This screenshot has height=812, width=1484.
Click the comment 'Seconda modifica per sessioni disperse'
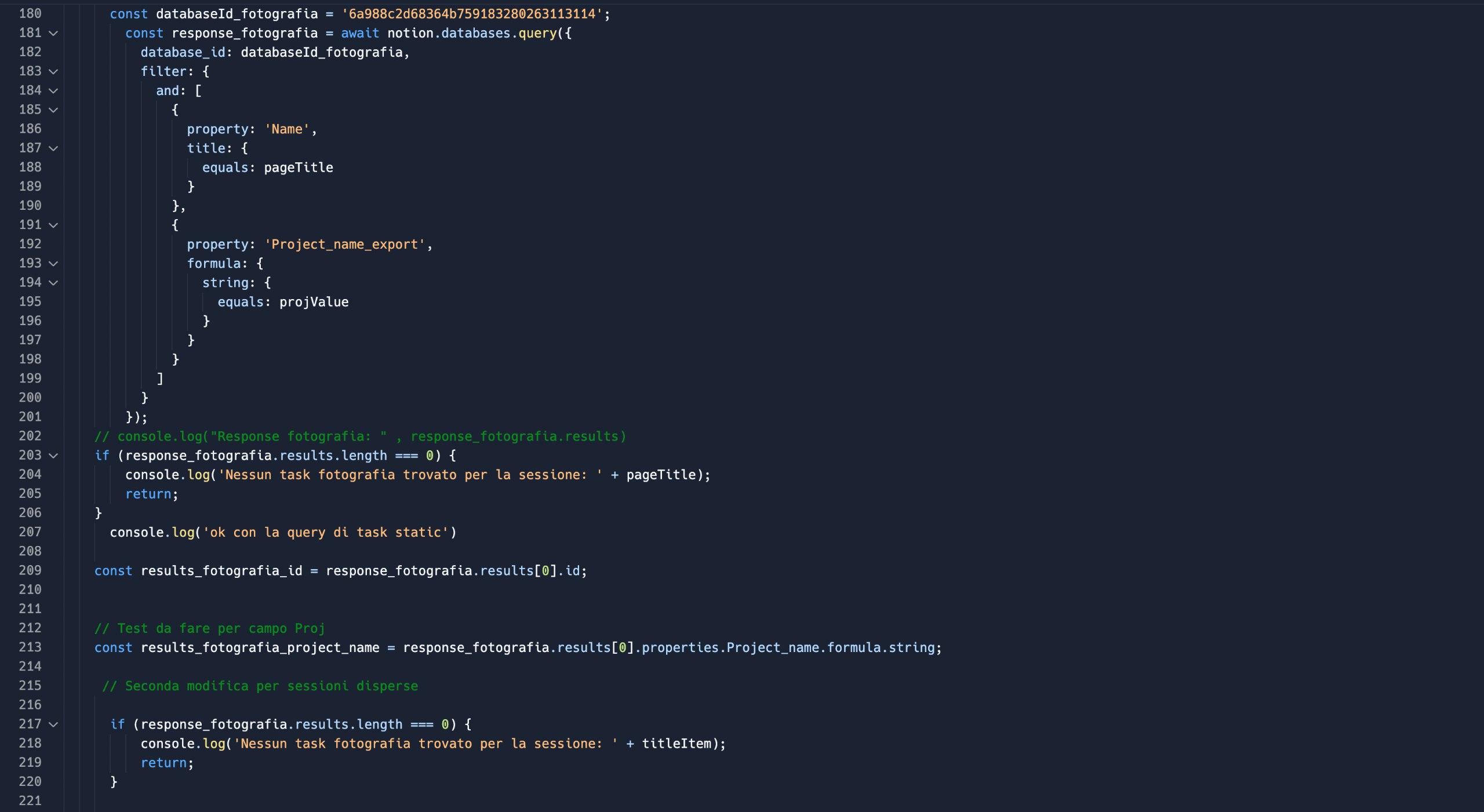pyautogui.click(x=261, y=686)
